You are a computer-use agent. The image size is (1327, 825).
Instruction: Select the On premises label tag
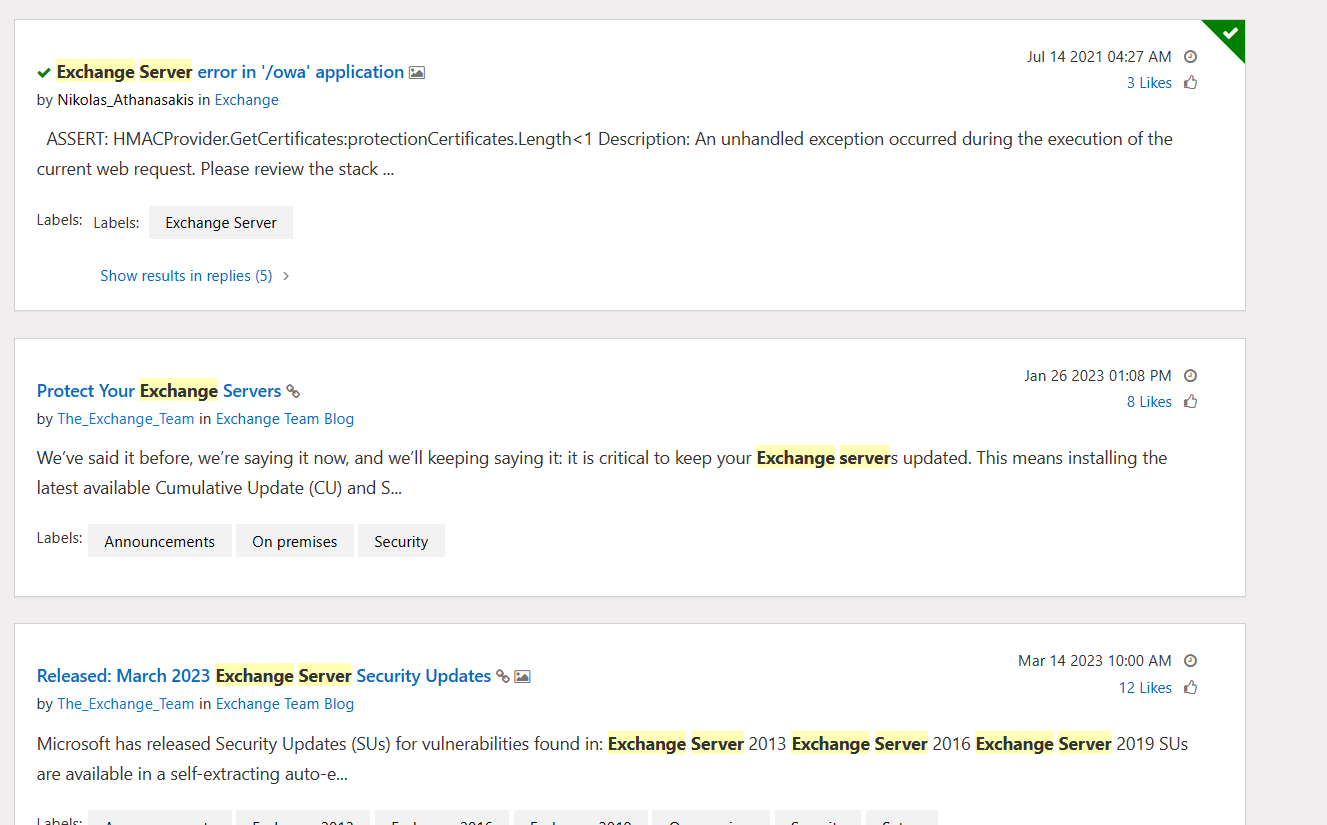click(295, 541)
